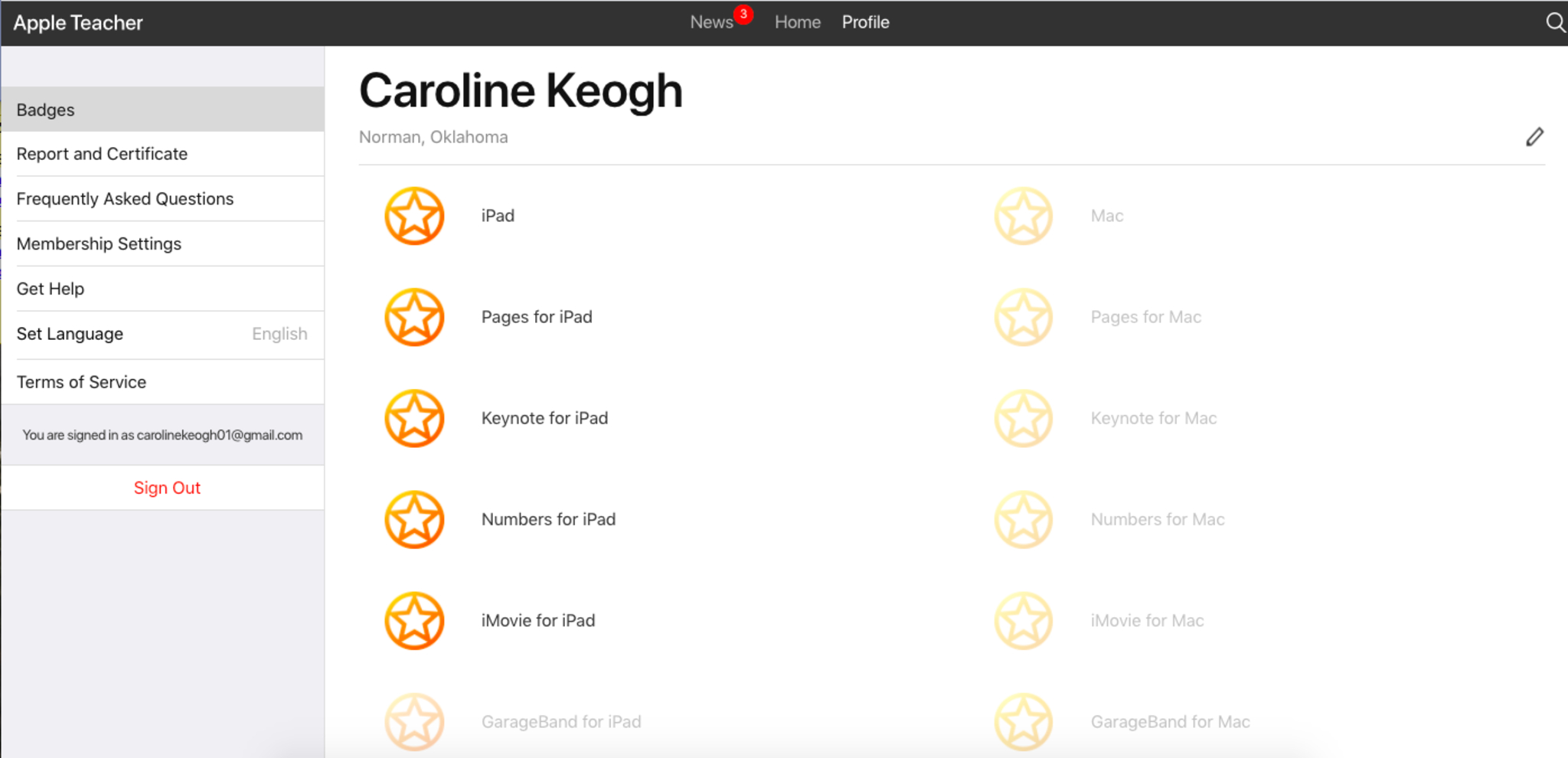The height and width of the screenshot is (758, 1568).
Task: Click the iPad badge star icon
Action: (x=414, y=216)
